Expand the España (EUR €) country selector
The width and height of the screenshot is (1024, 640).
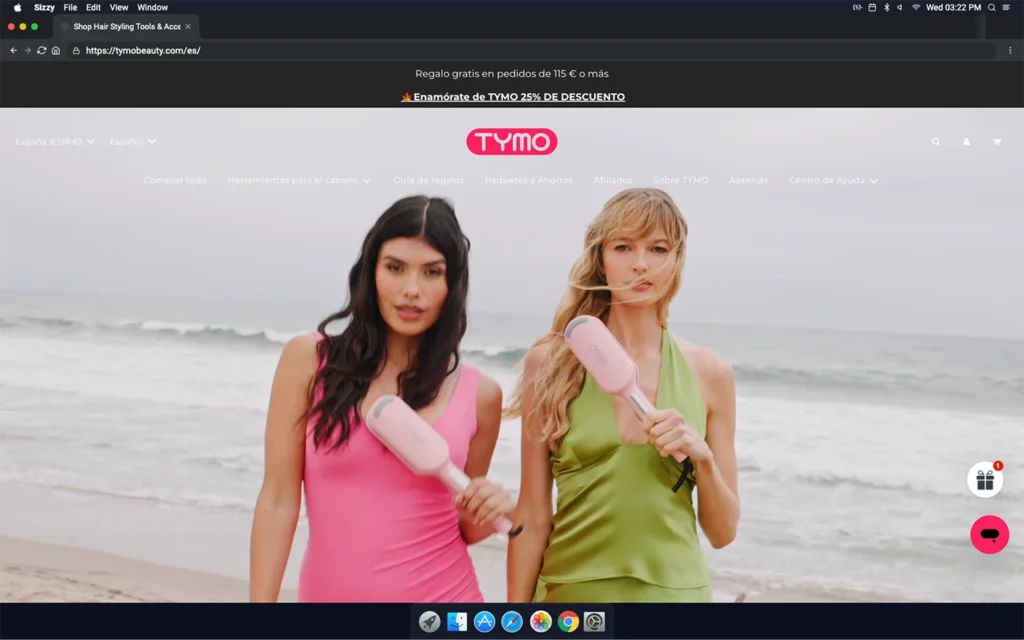pos(55,142)
